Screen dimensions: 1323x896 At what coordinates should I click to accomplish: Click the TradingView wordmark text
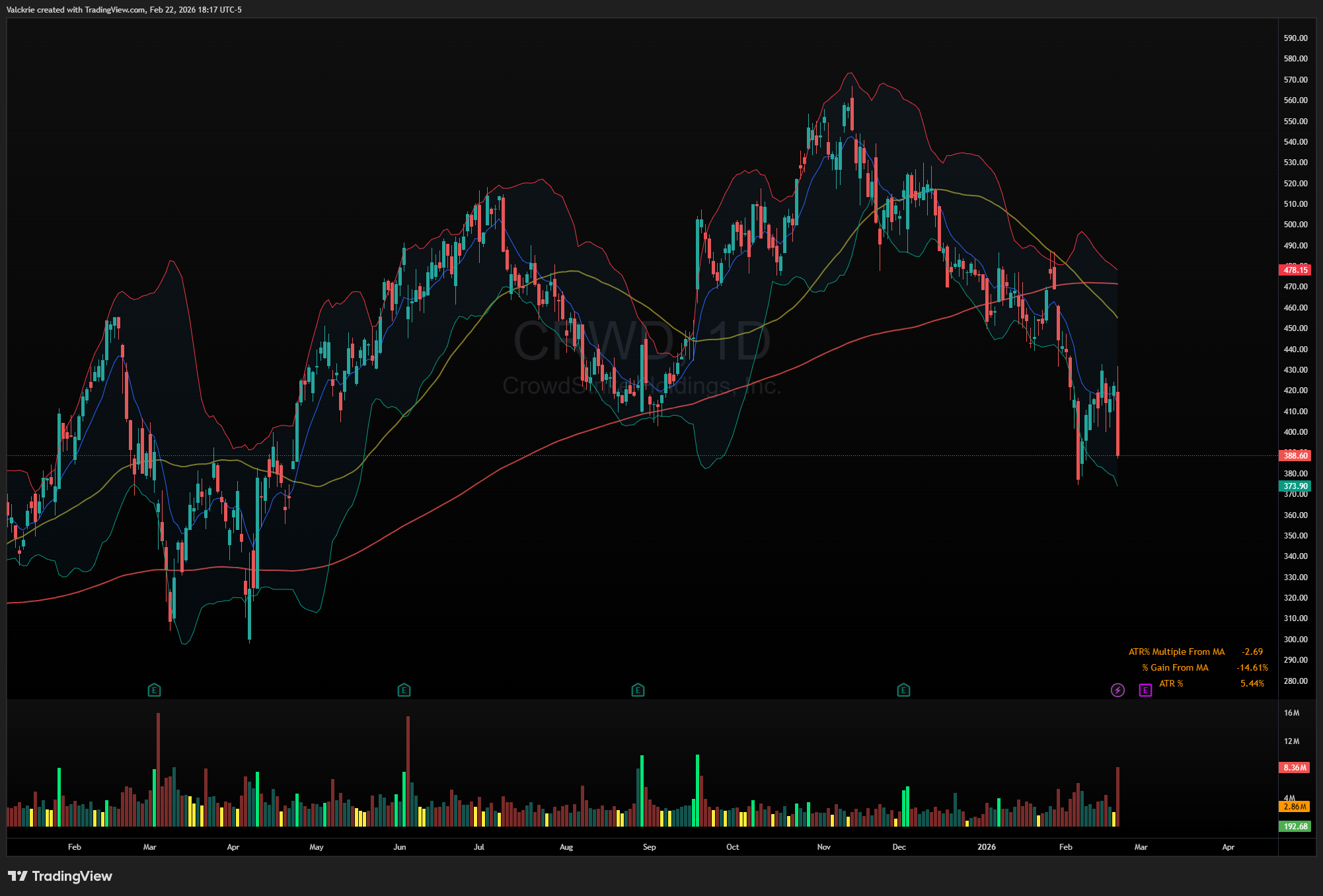[72, 876]
